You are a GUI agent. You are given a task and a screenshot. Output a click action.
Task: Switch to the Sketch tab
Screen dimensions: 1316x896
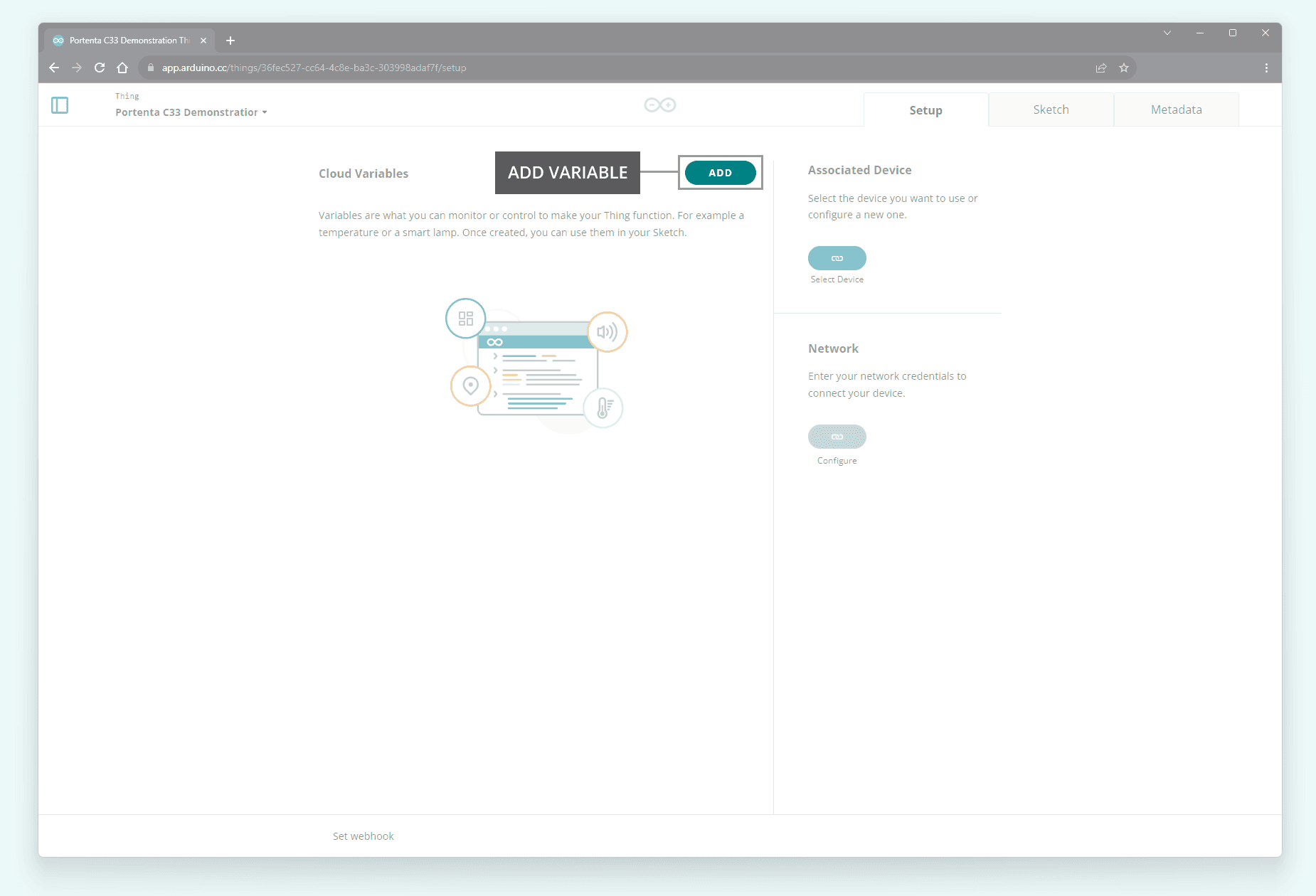1051,110
